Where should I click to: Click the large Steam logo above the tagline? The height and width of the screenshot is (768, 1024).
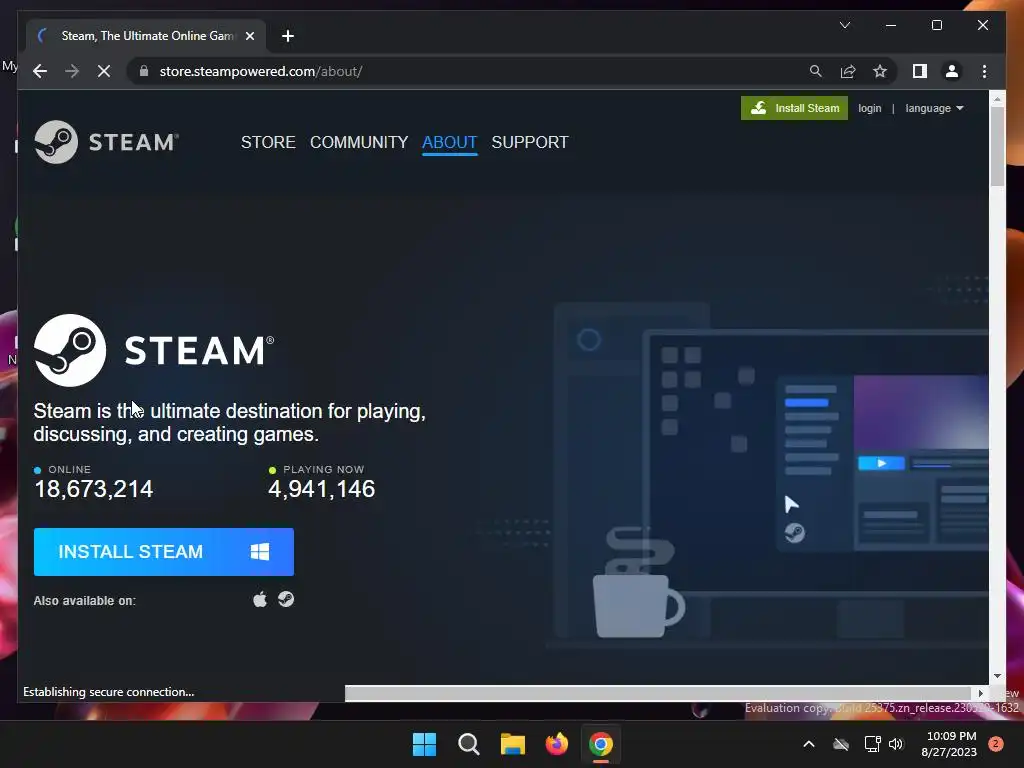(x=154, y=350)
